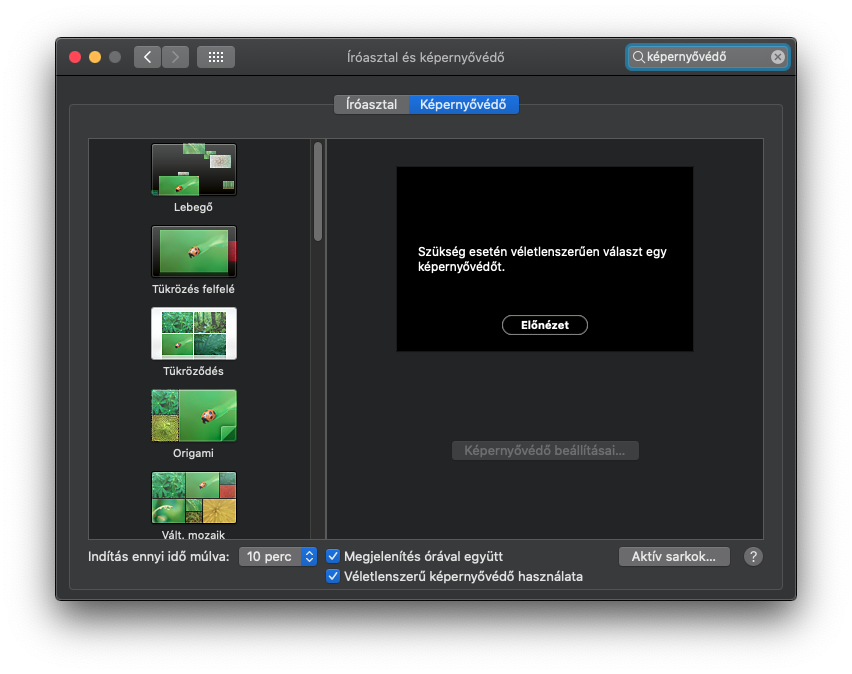Pick the Origami screensaver thumbnail
The image size is (852, 674).
pyautogui.click(x=194, y=416)
